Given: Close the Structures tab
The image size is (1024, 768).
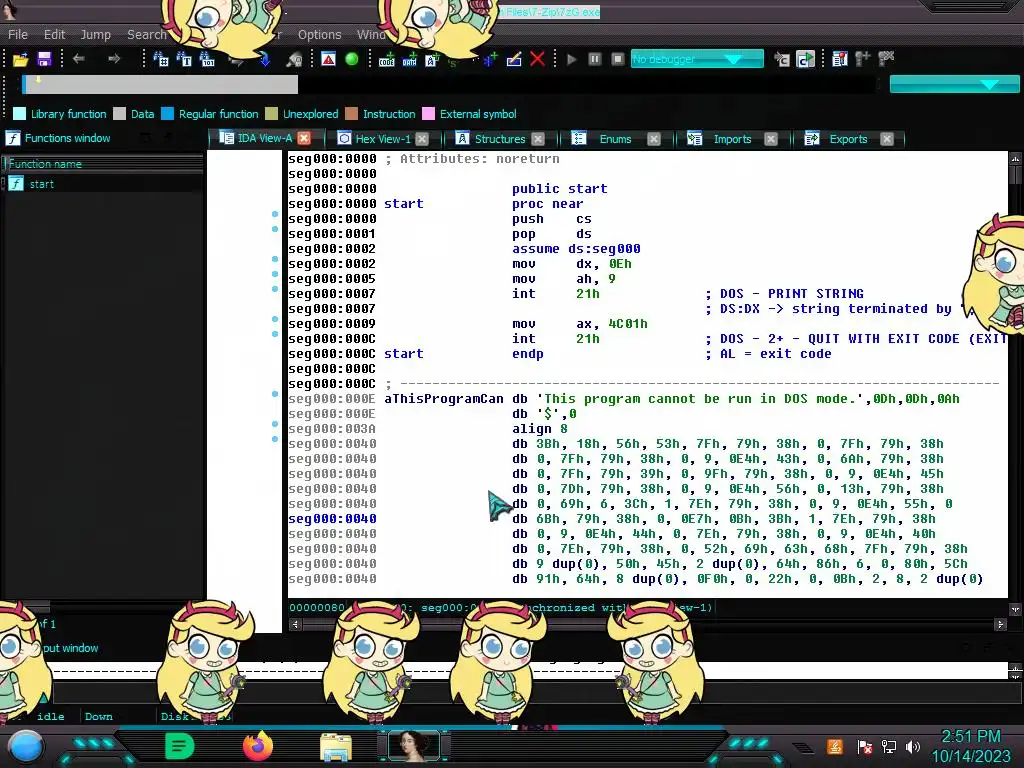Looking at the screenshot, I should (x=537, y=138).
